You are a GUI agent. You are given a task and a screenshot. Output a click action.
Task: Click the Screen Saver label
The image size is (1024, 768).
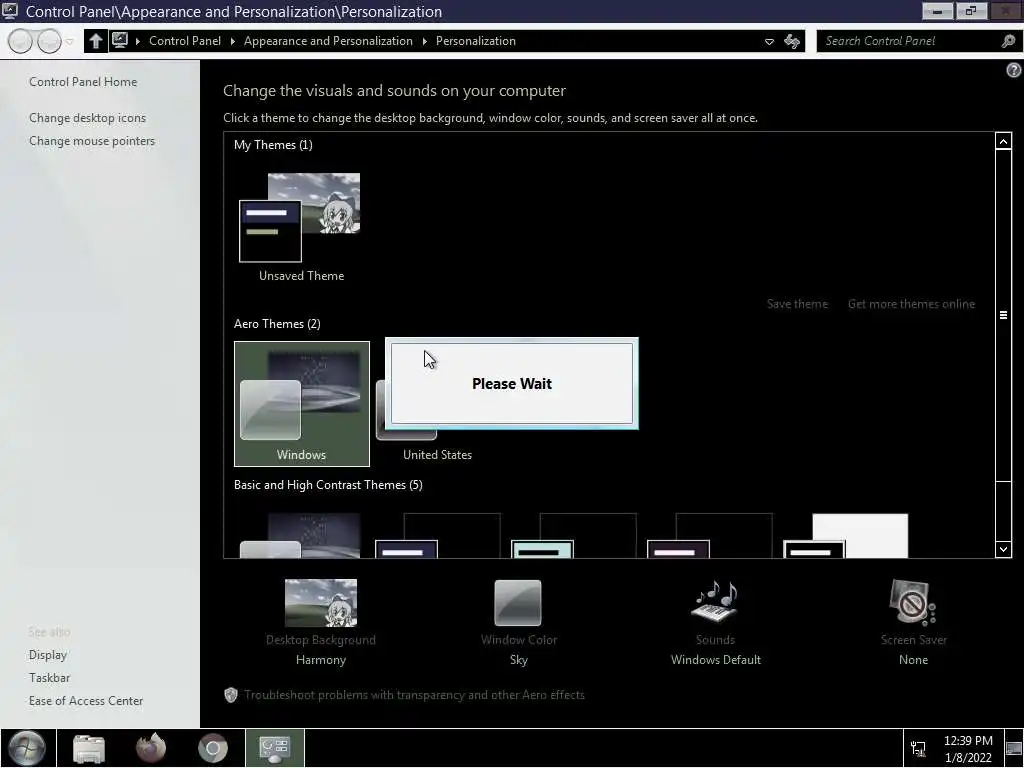tap(913, 640)
